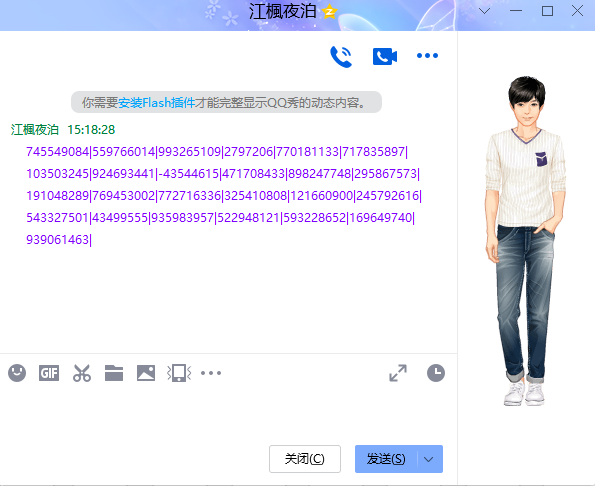Open the 安装Flash插件 link

coord(156,102)
